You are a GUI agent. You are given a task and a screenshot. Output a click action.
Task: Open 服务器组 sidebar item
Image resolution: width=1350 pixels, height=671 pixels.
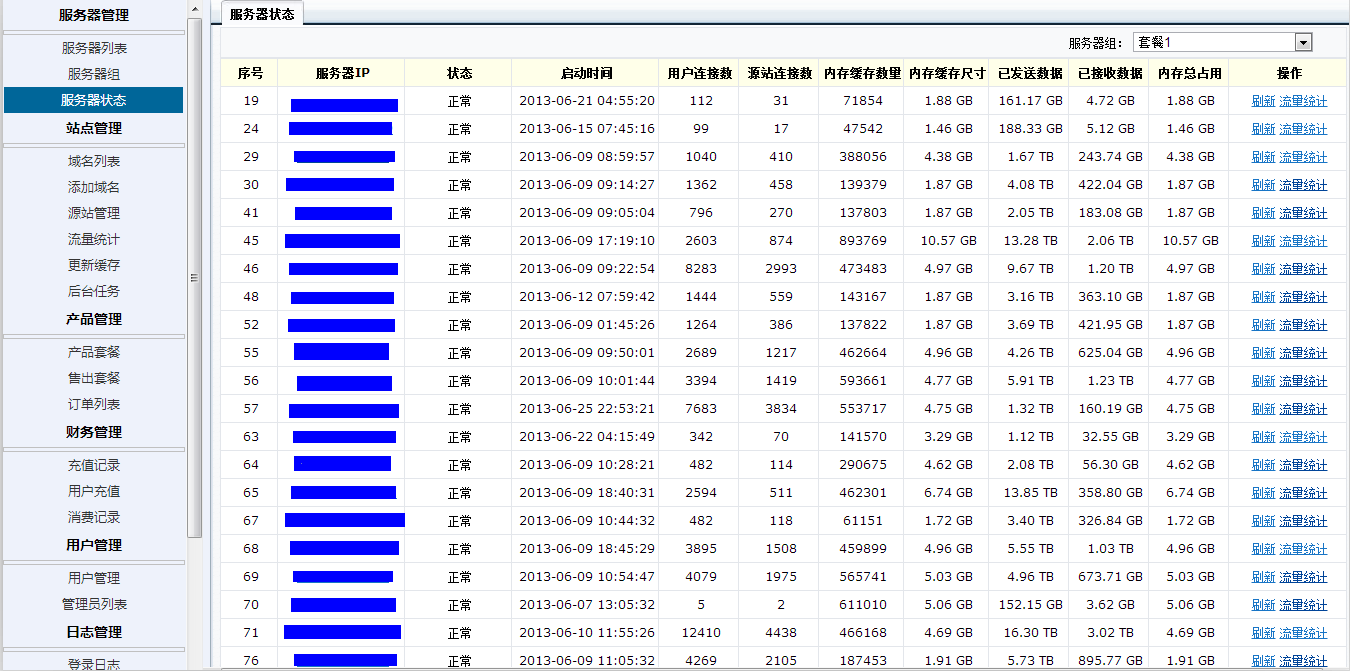(94, 74)
